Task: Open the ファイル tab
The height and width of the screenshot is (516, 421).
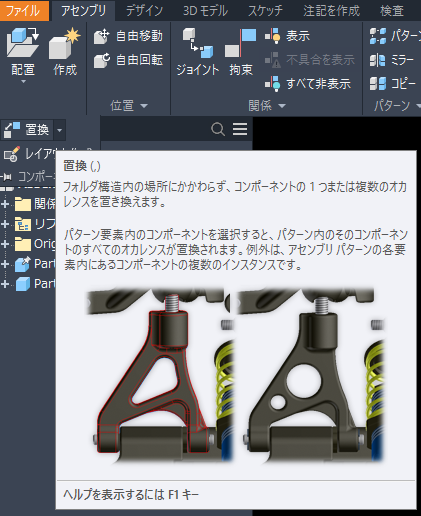Action: point(24,11)
